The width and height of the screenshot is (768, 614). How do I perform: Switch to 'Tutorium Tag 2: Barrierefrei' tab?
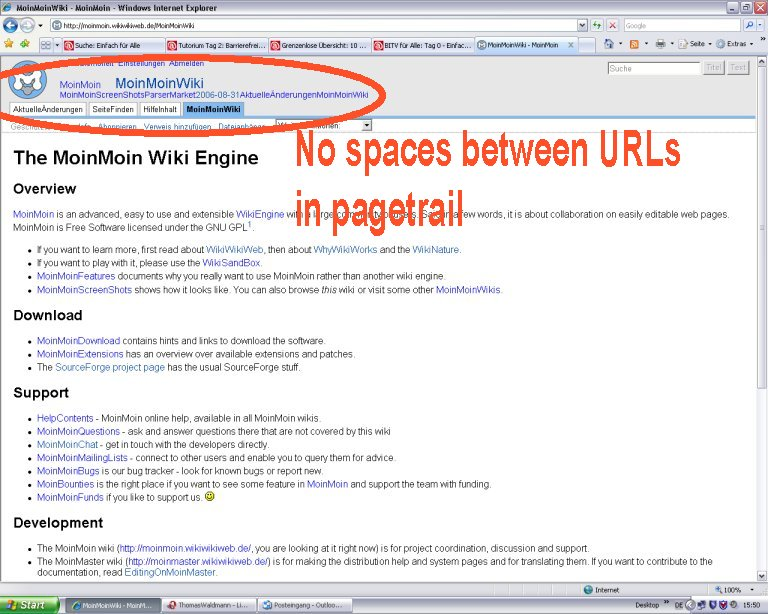click(216, 45)
